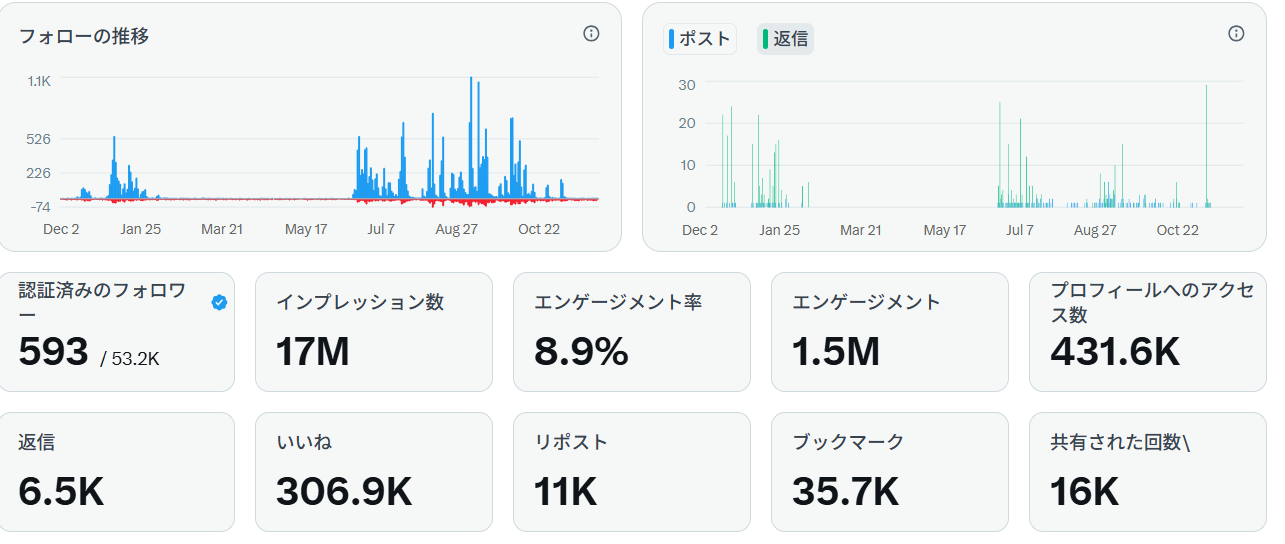1285x544 pixels.
Task: Click the green color marker for 返信
Action: tap(766, 39)
